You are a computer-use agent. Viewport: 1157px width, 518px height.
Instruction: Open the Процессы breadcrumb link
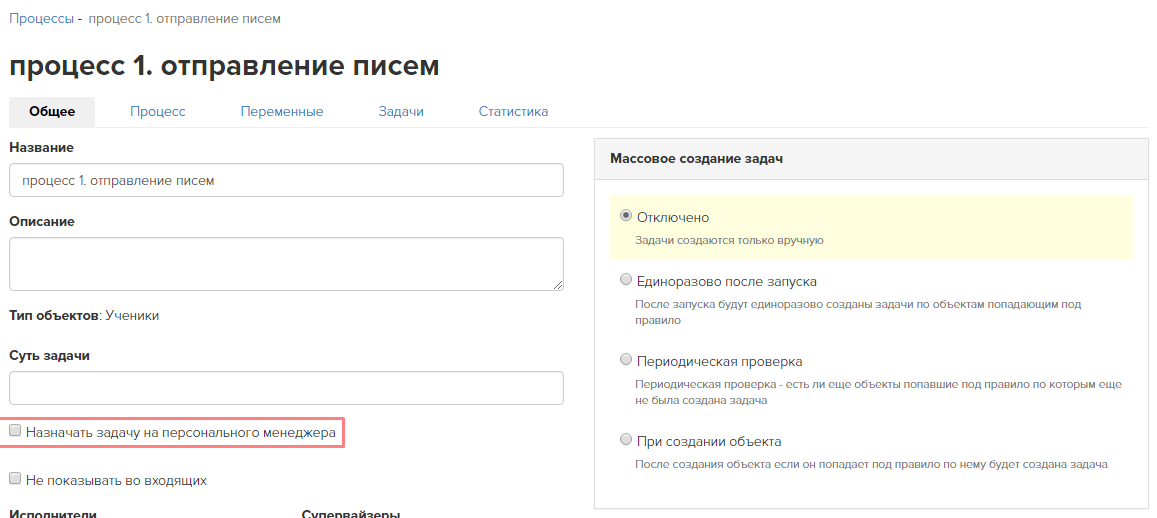point(41,18)
